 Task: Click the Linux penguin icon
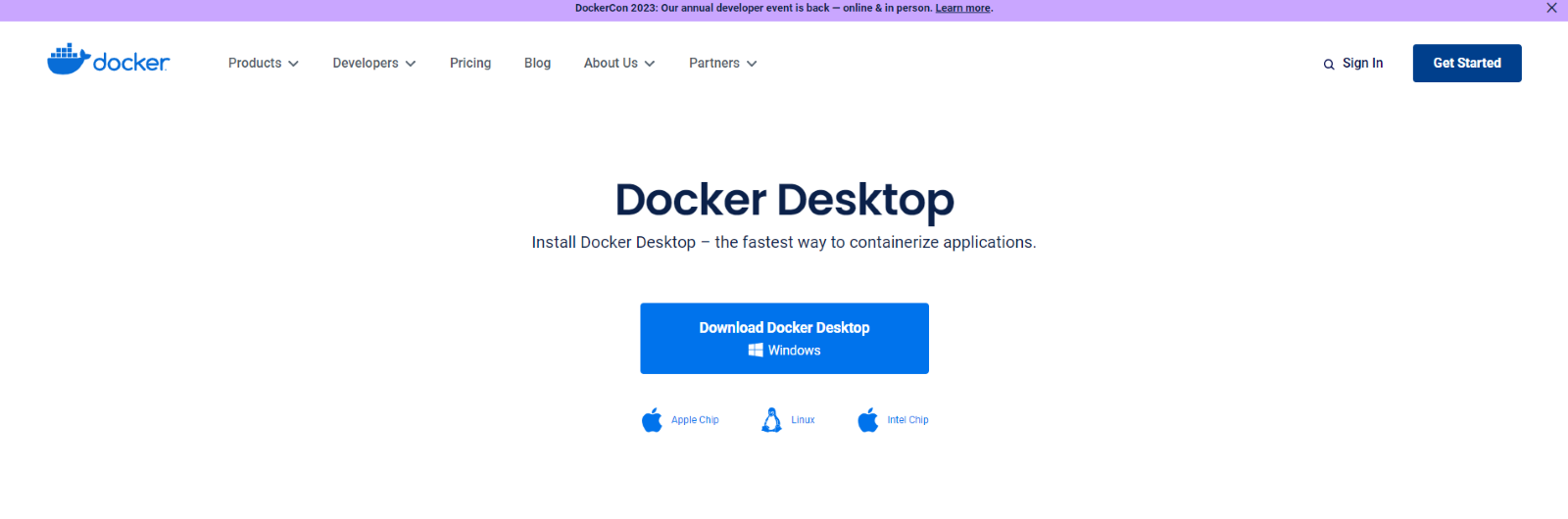[771, 420]
